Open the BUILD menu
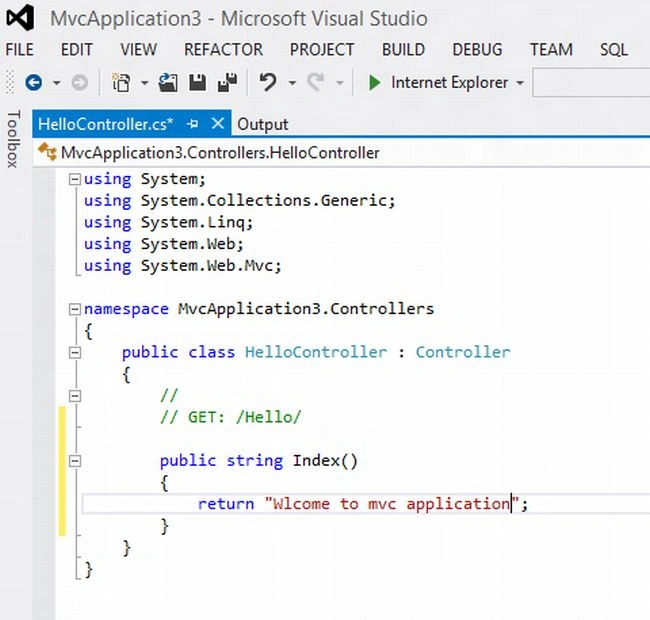The height and width of the screenshot is (620, 650). pyautogui.click(x=403, y=50)
